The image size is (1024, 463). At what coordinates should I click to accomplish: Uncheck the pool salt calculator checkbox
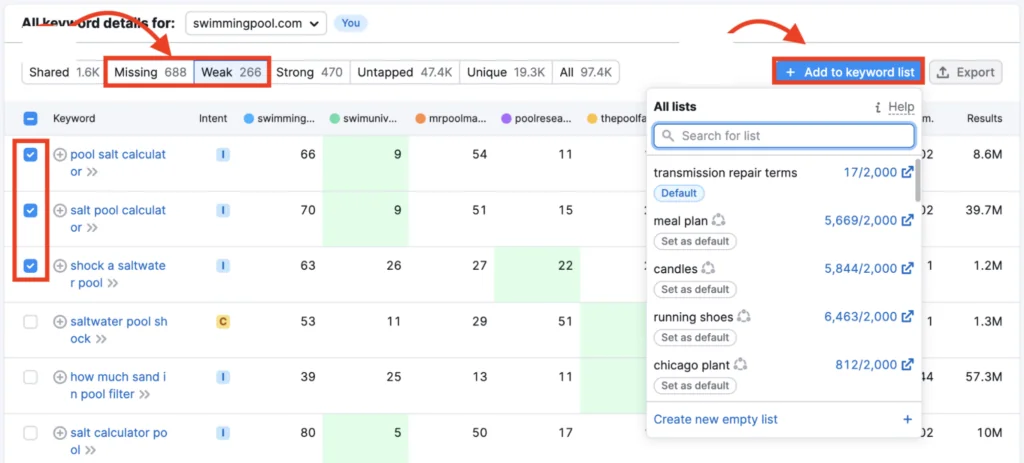[31, 155]
